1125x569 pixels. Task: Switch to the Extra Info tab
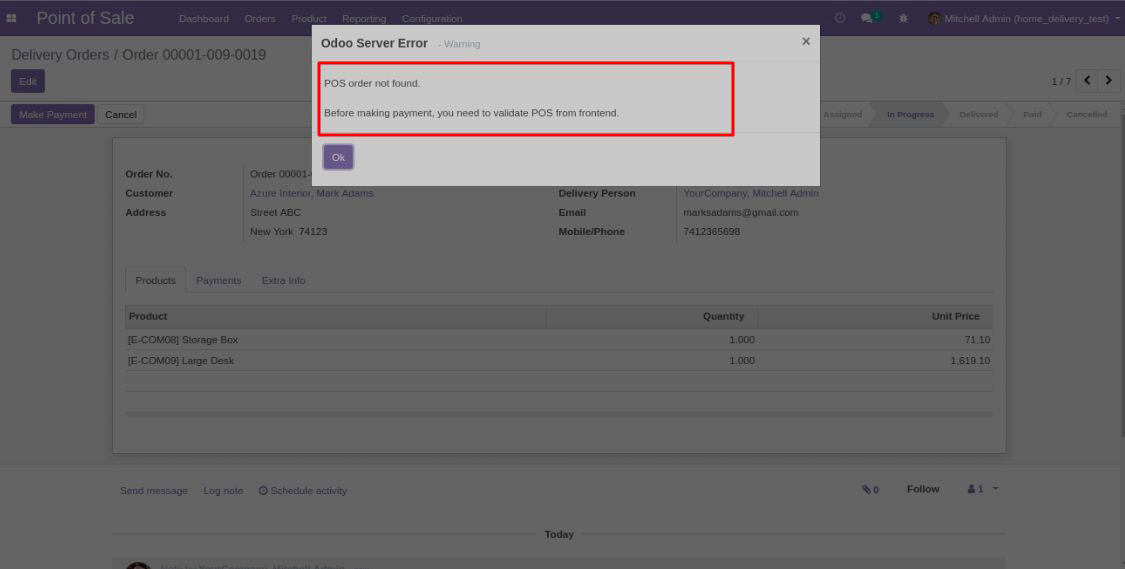(283, 281)
